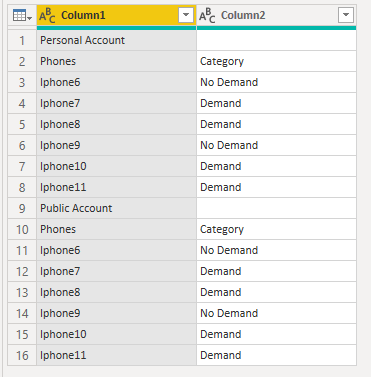Image resolution: width=371 pixels, height=377 pixels.
Task: Select the Iphone10 cell in row 7
Action: pyautogui.click(x=116, y=166)
